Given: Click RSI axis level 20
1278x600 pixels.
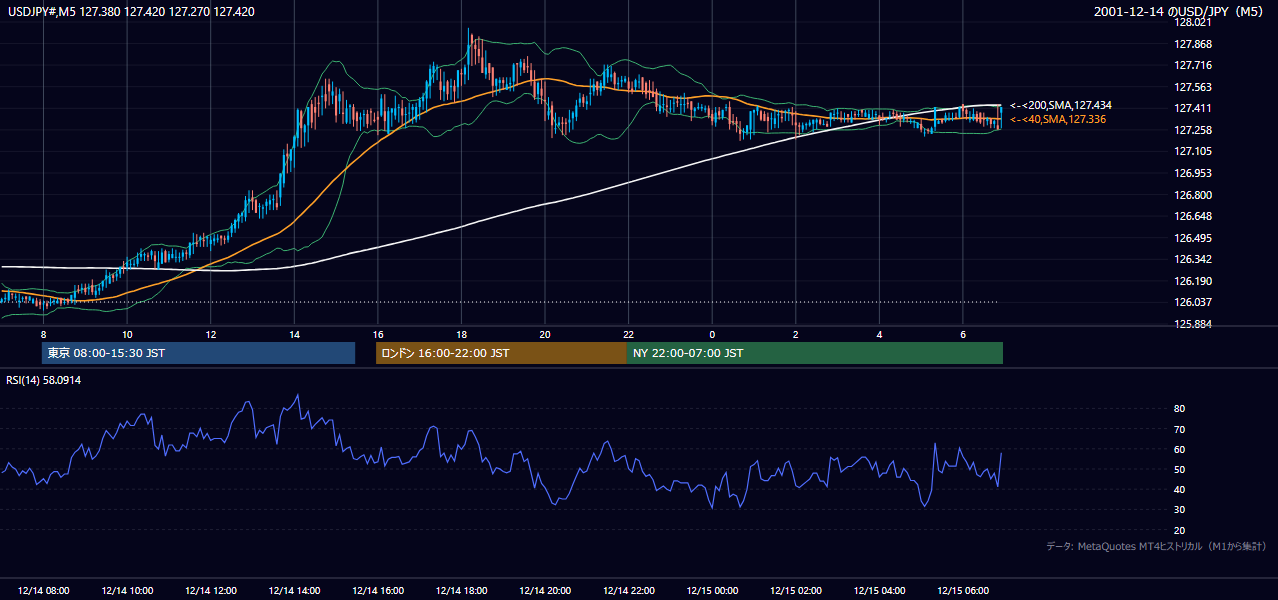Looking at the screenshot, I should [1179, 530].
